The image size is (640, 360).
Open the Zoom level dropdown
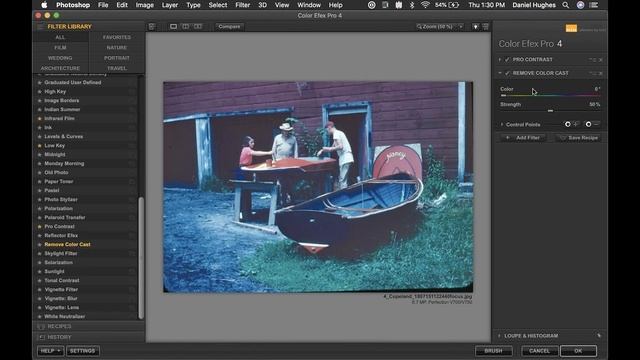tap(440, 27)
